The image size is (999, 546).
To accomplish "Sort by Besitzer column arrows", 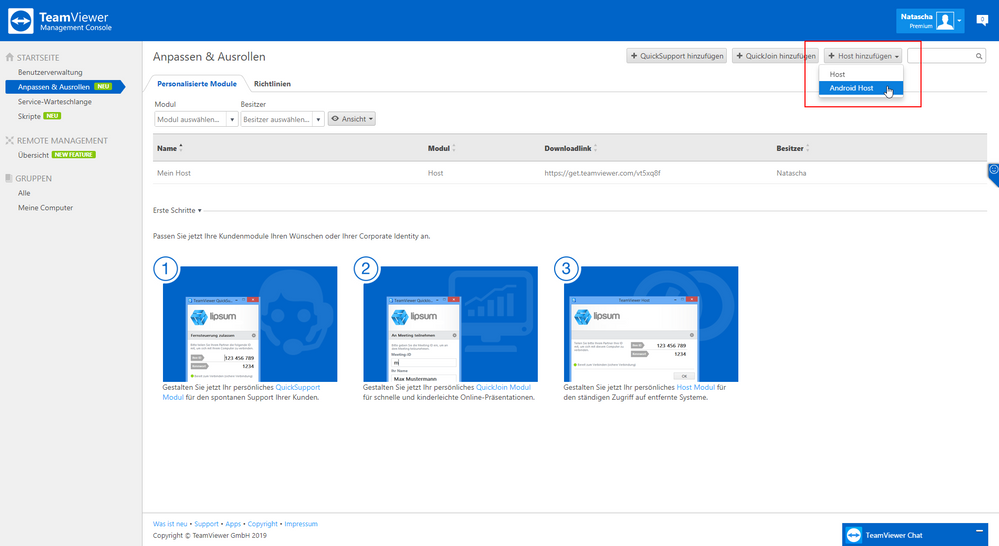I will point(808,148).
